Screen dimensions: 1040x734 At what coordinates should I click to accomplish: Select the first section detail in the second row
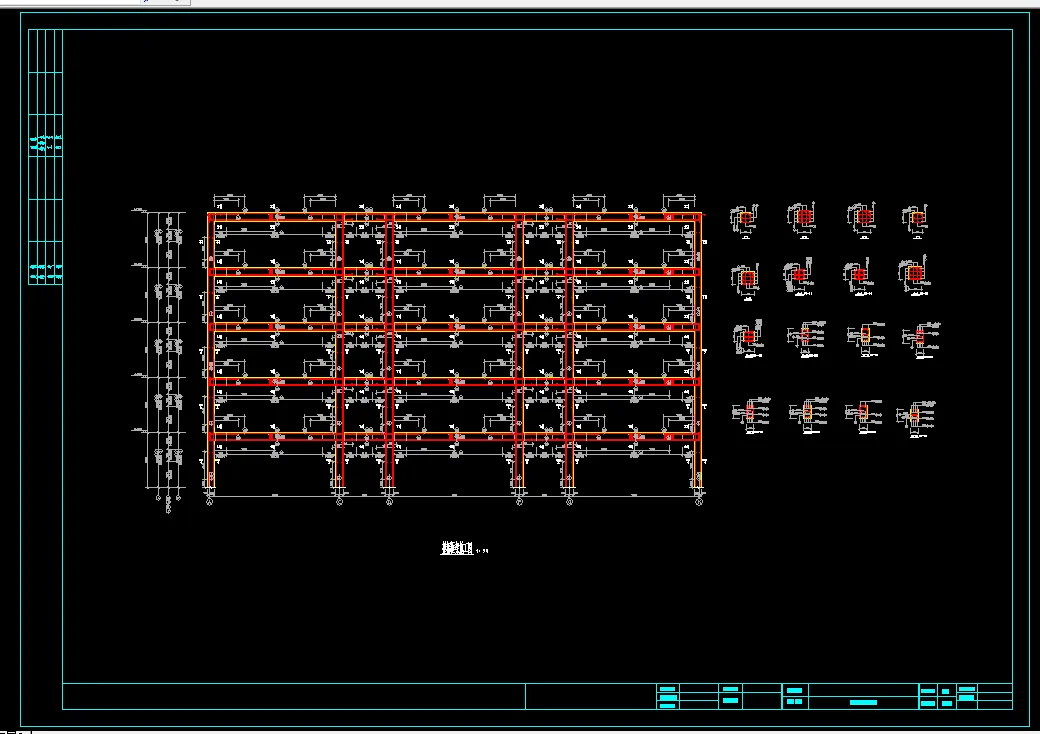pos(746,280)
